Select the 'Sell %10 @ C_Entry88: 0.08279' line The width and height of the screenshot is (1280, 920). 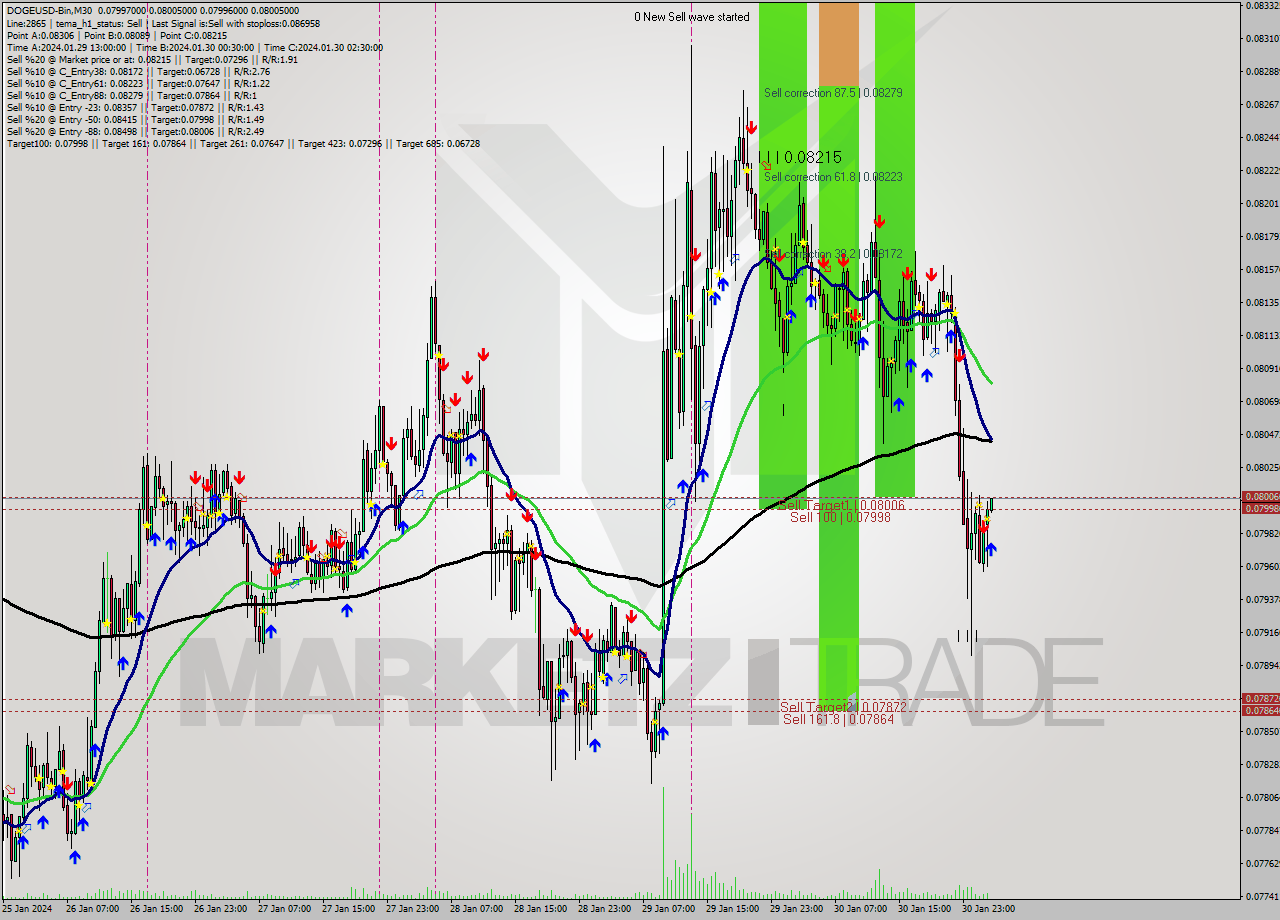[131, 95]
